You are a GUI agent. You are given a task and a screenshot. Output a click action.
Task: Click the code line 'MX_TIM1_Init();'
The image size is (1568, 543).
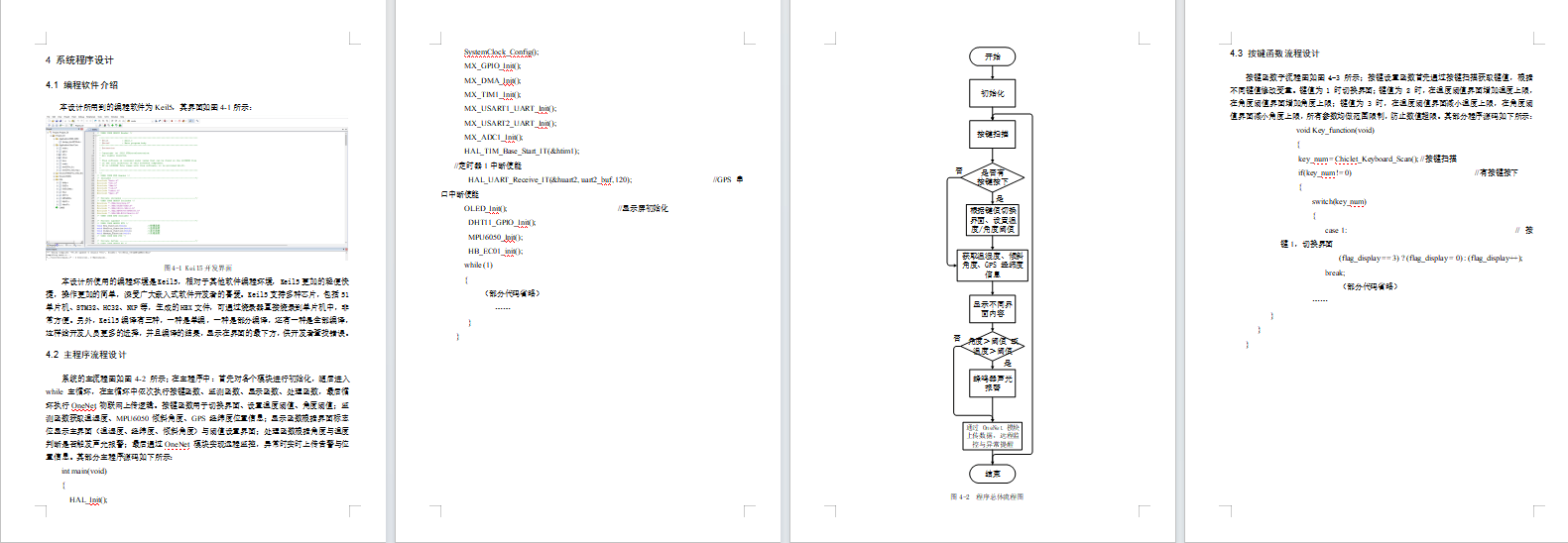492,95
